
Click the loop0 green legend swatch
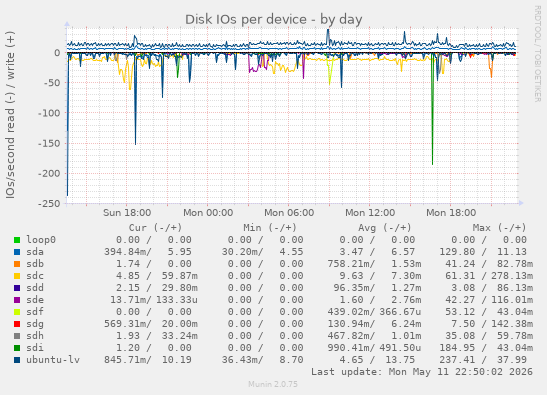coord(17,240)
